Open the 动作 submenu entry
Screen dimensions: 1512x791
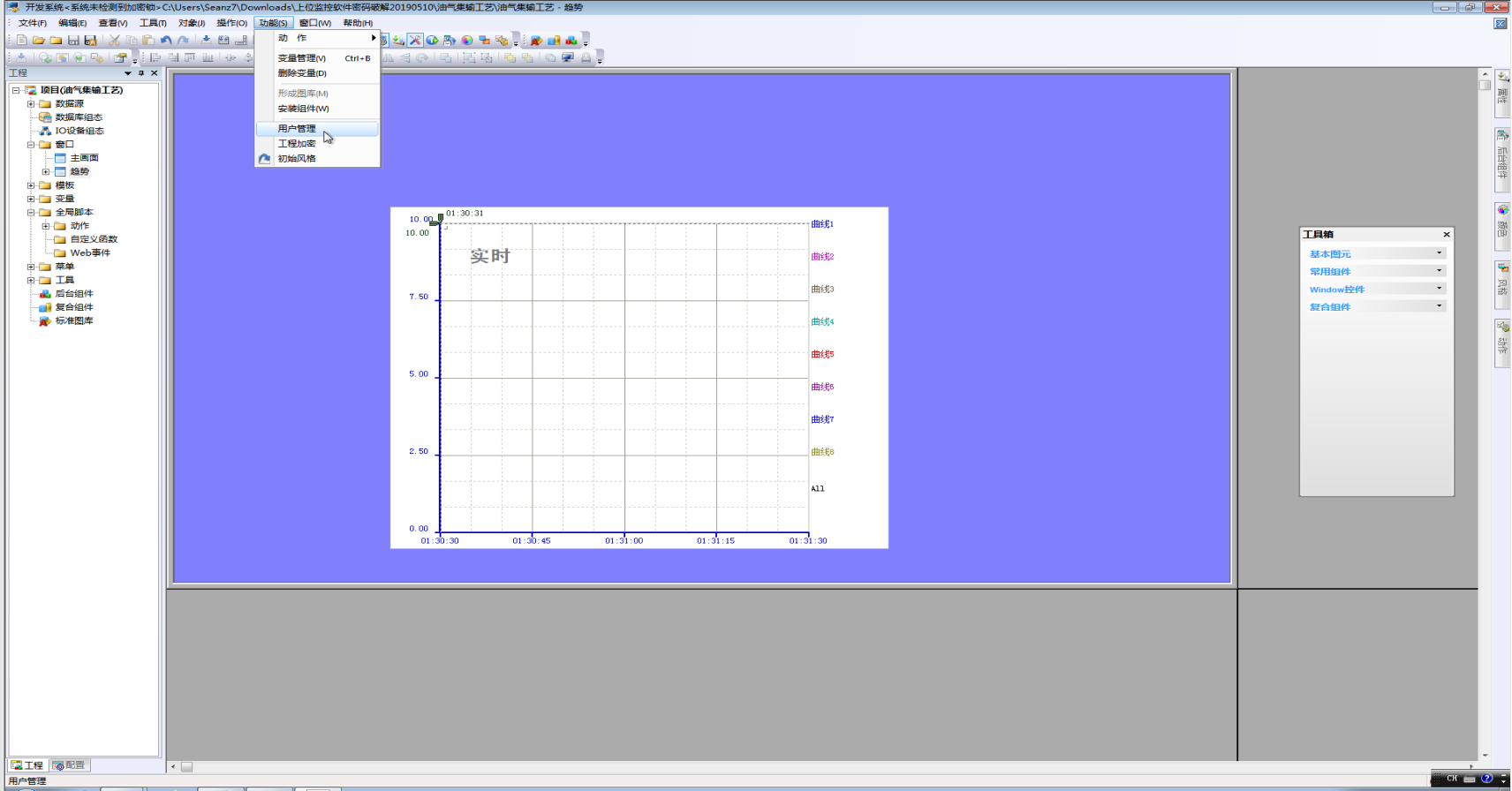[x=317, y=38]
